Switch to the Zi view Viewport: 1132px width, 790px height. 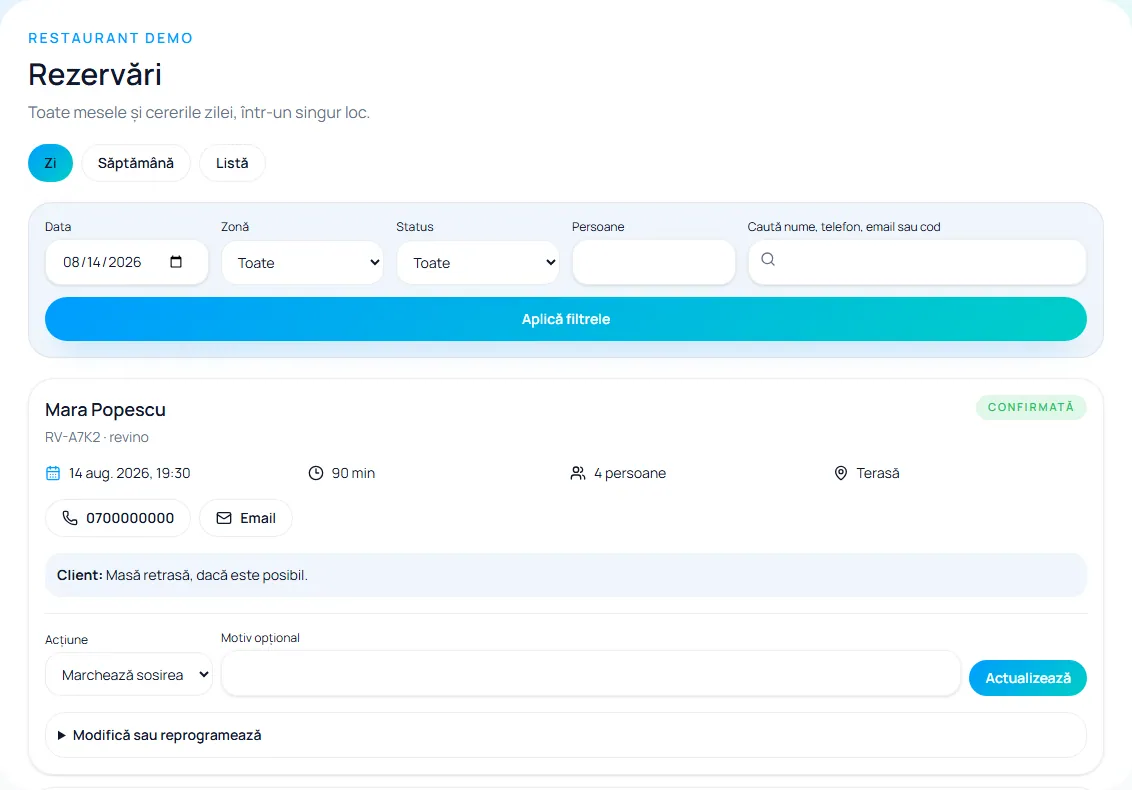click(51, 163)
